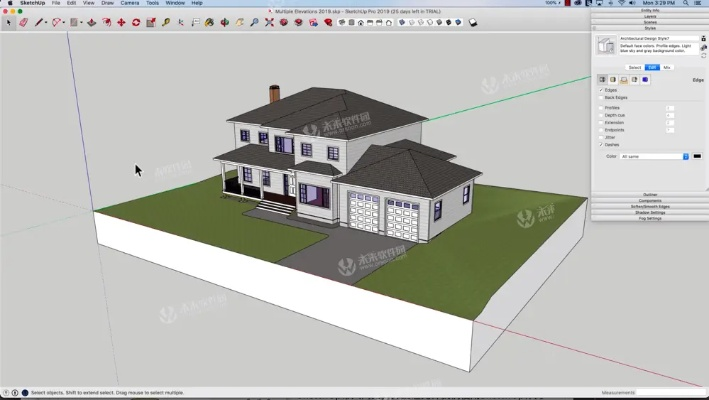Open the edge Color 'All same' dropdown
The image size is (709, 400).
pos(655,156)
